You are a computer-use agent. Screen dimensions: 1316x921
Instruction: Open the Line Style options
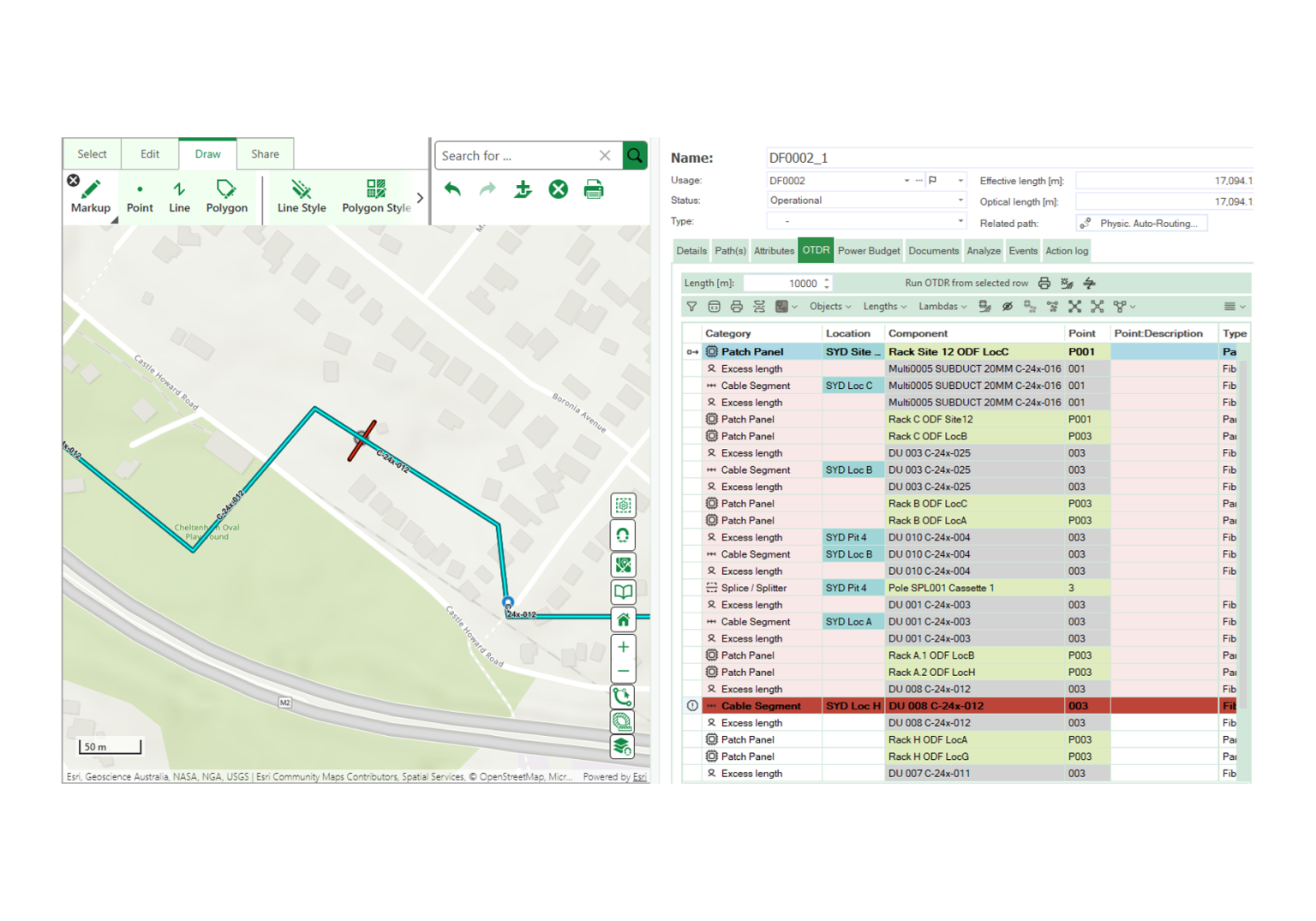point(302,196)
